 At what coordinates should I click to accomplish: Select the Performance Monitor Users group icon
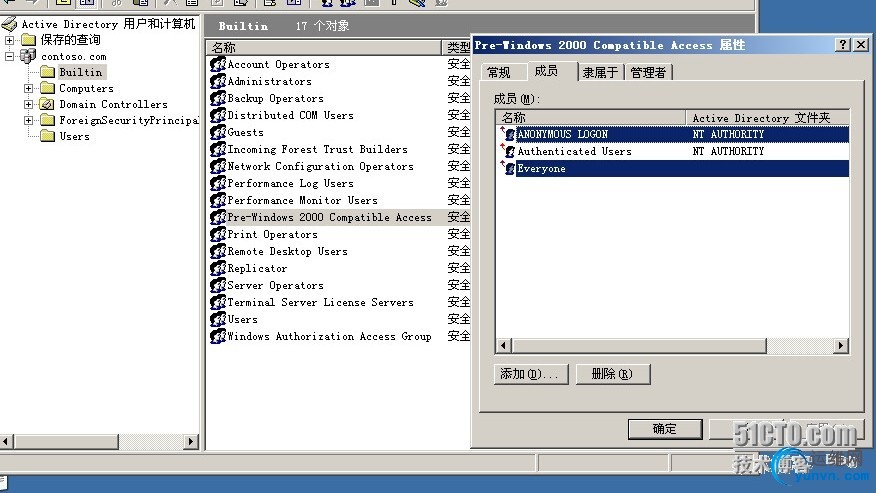[218, 200]
